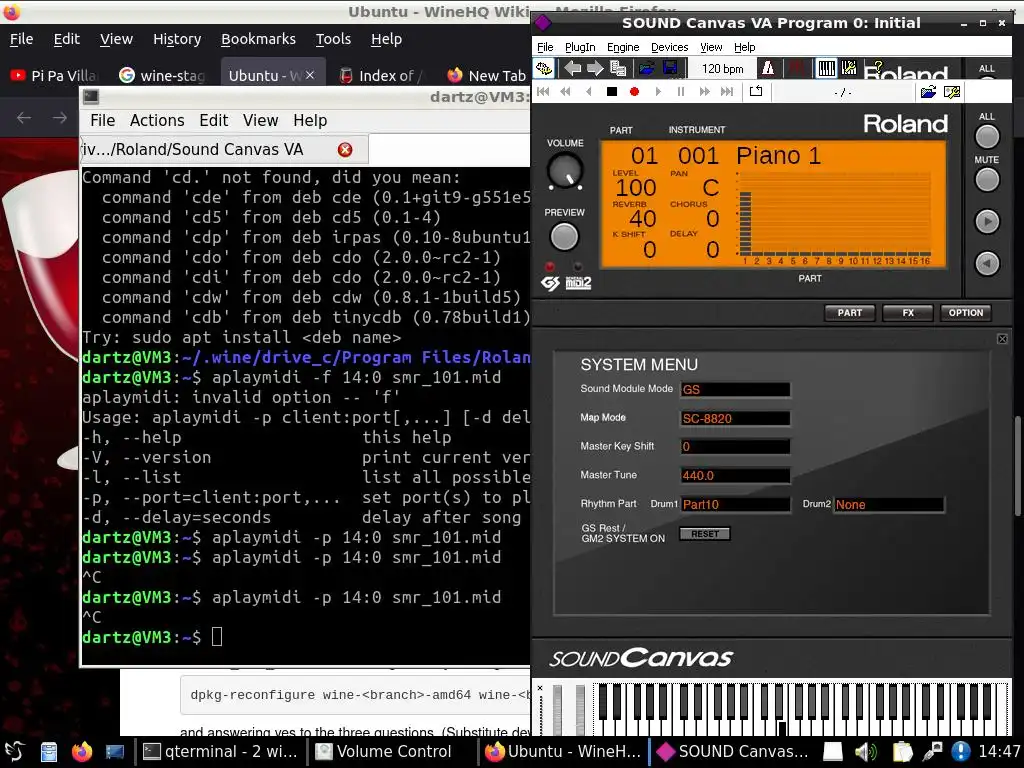1024x768 pixels.
Task: Open Sound Module Mode GS dropdown
Action: click(x=735, y=389)
